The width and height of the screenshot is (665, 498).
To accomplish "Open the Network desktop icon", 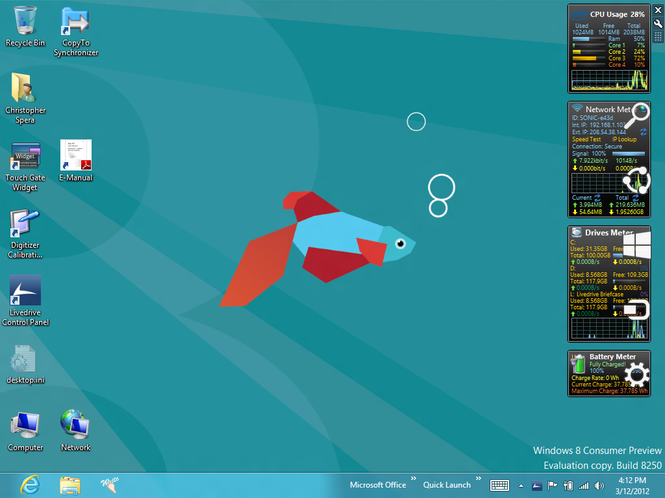I will pos(75,430).
